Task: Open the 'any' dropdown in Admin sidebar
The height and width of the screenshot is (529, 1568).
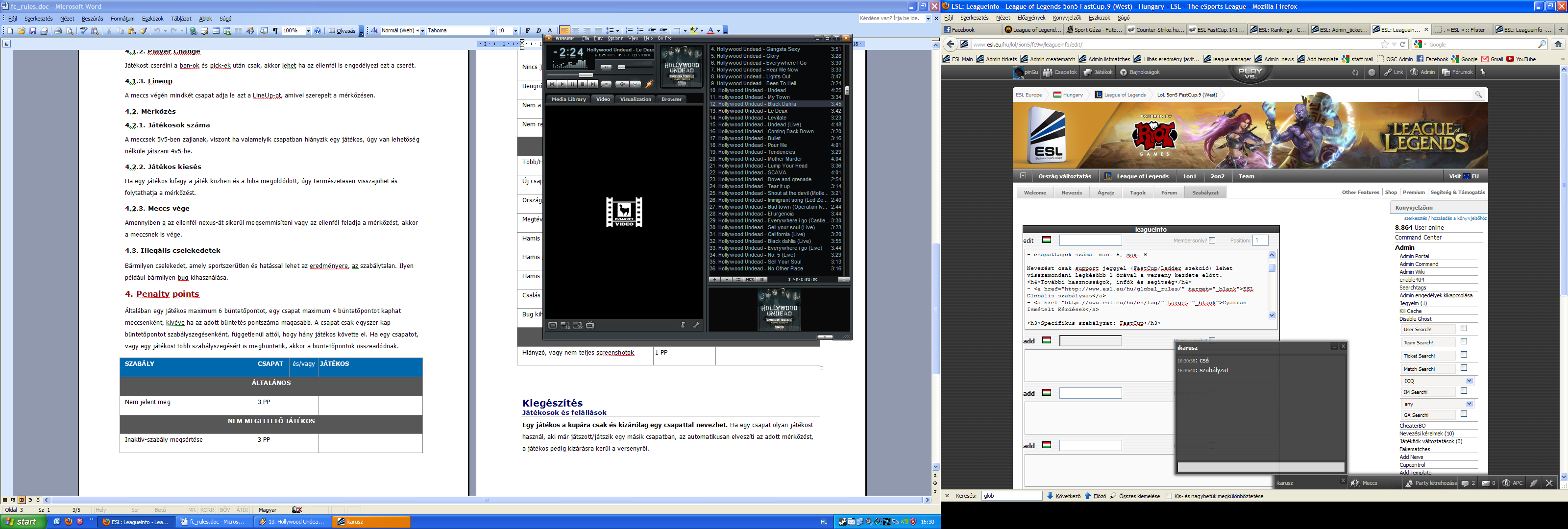Action: 1470,404
